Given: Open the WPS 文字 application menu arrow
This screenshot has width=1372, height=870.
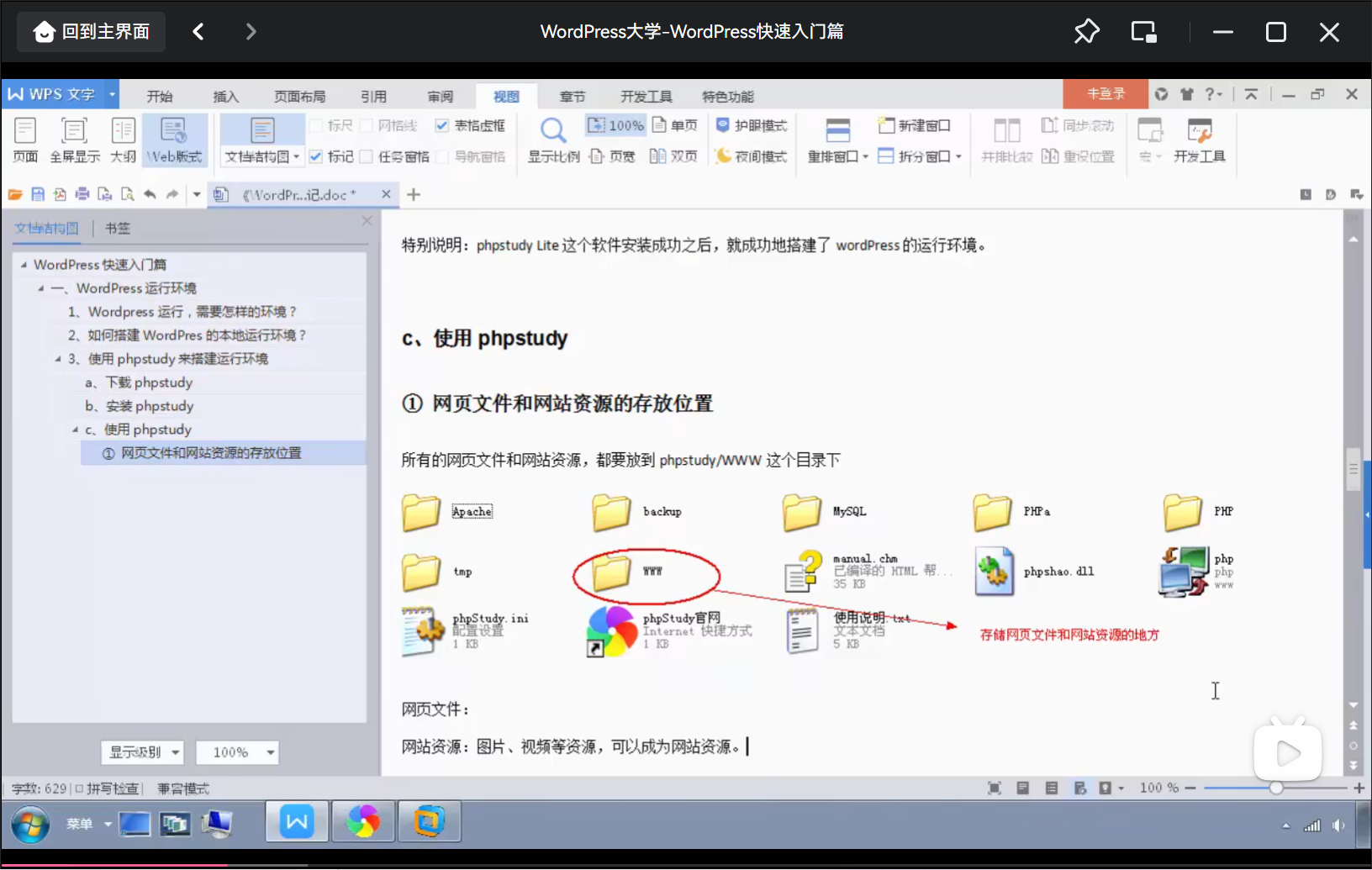Looking at the screenshot, I should pos(112,94).
